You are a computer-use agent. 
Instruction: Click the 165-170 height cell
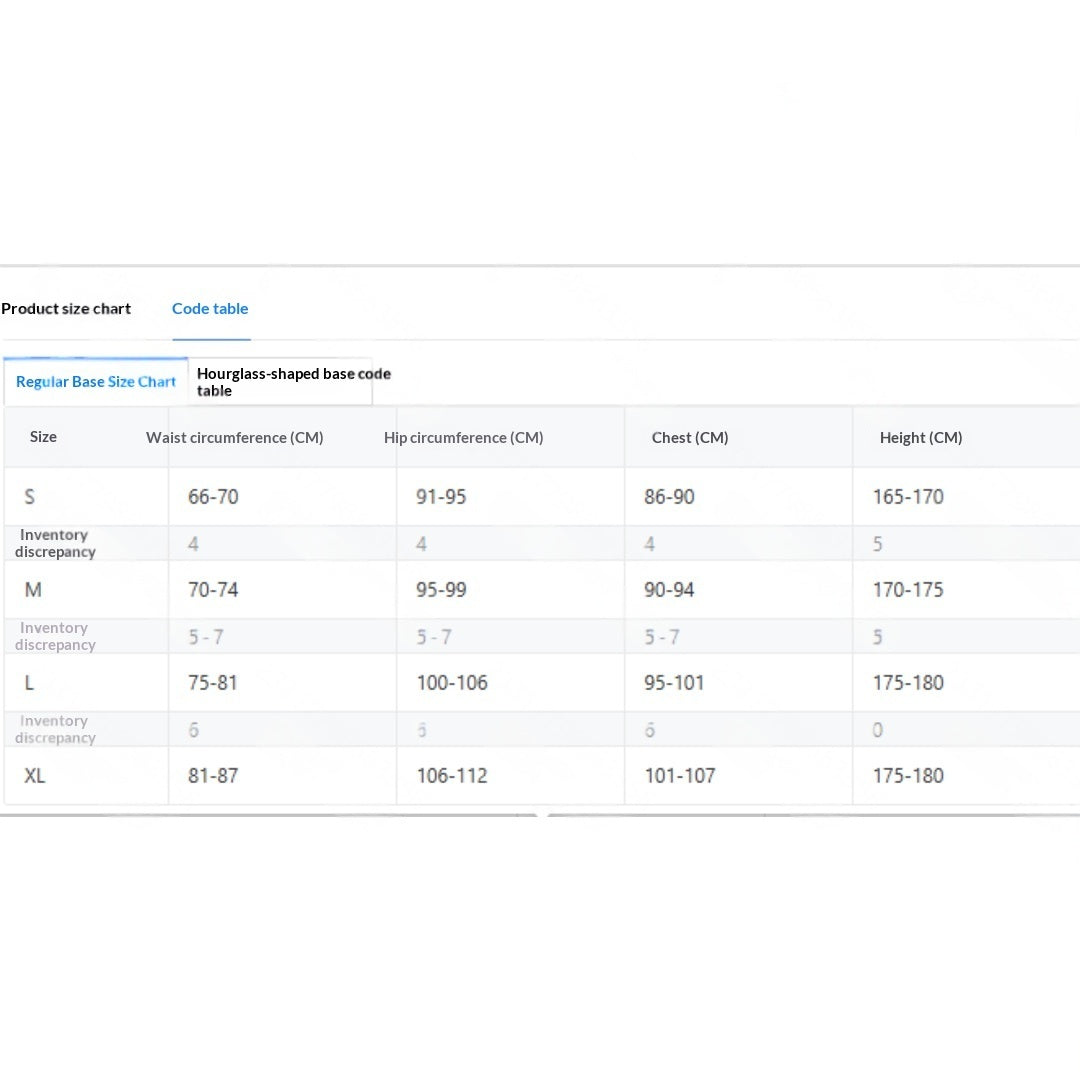[x=908, y=497]
